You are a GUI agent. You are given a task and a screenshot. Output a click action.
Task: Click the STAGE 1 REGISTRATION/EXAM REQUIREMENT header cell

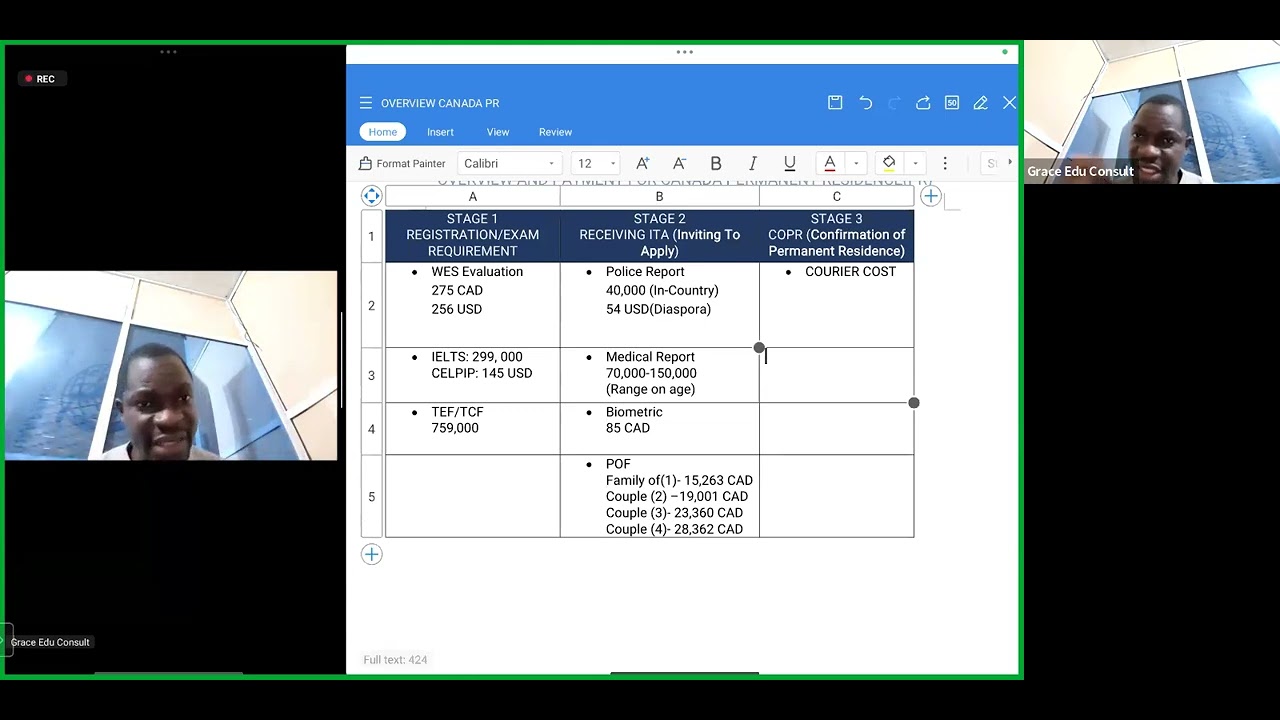473,235
